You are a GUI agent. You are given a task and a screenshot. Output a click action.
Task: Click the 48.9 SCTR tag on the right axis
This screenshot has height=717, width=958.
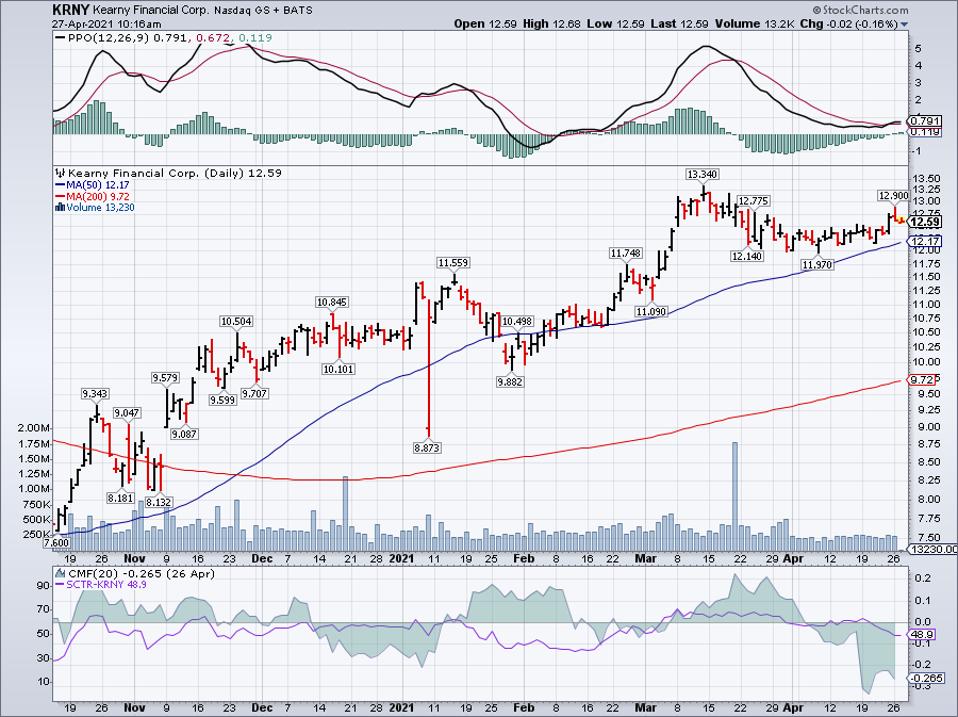(x=921, y=635)
